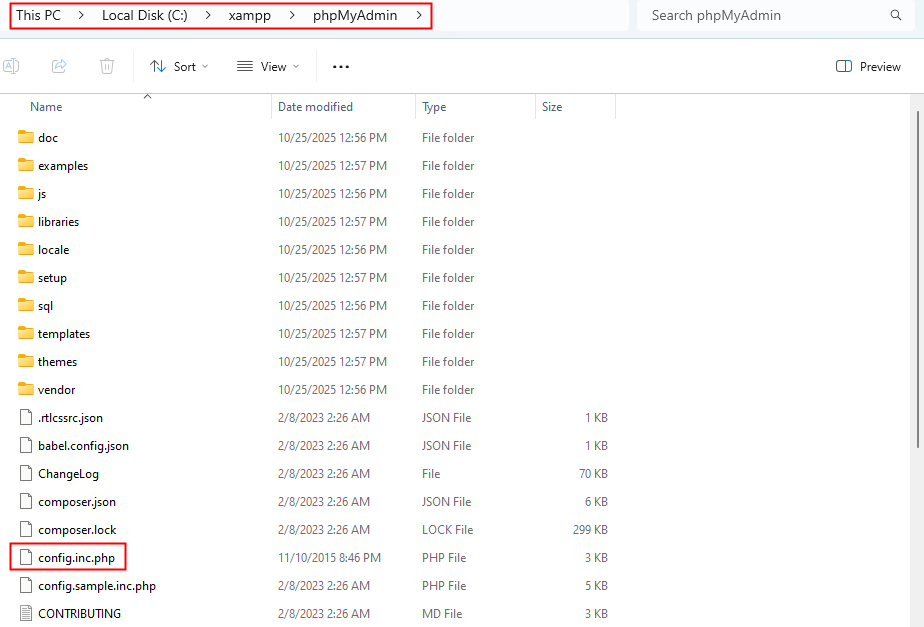Click the Share icon in the toolbar

pos(58,65)
